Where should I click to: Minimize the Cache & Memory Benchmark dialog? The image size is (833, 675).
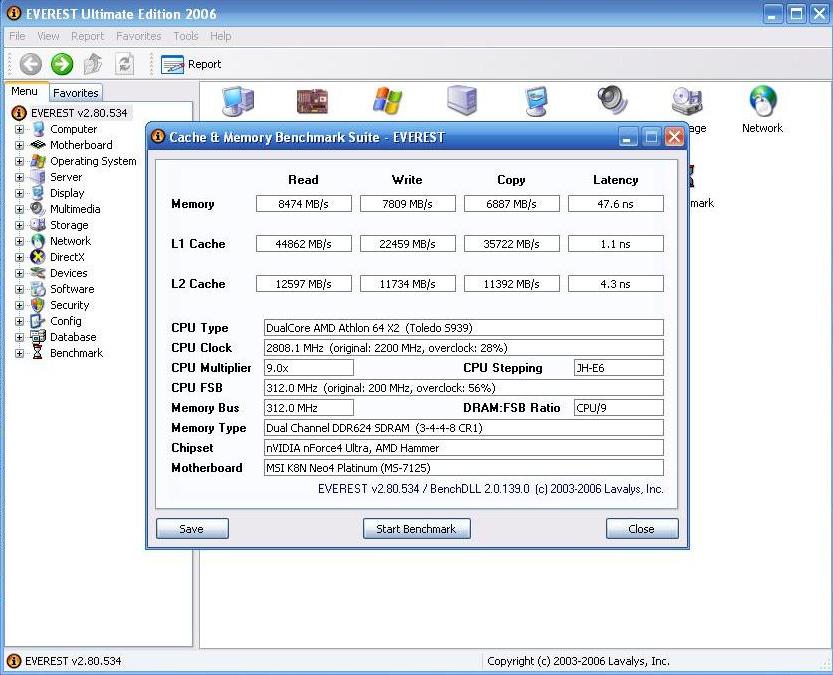click(x=627, y=138)
